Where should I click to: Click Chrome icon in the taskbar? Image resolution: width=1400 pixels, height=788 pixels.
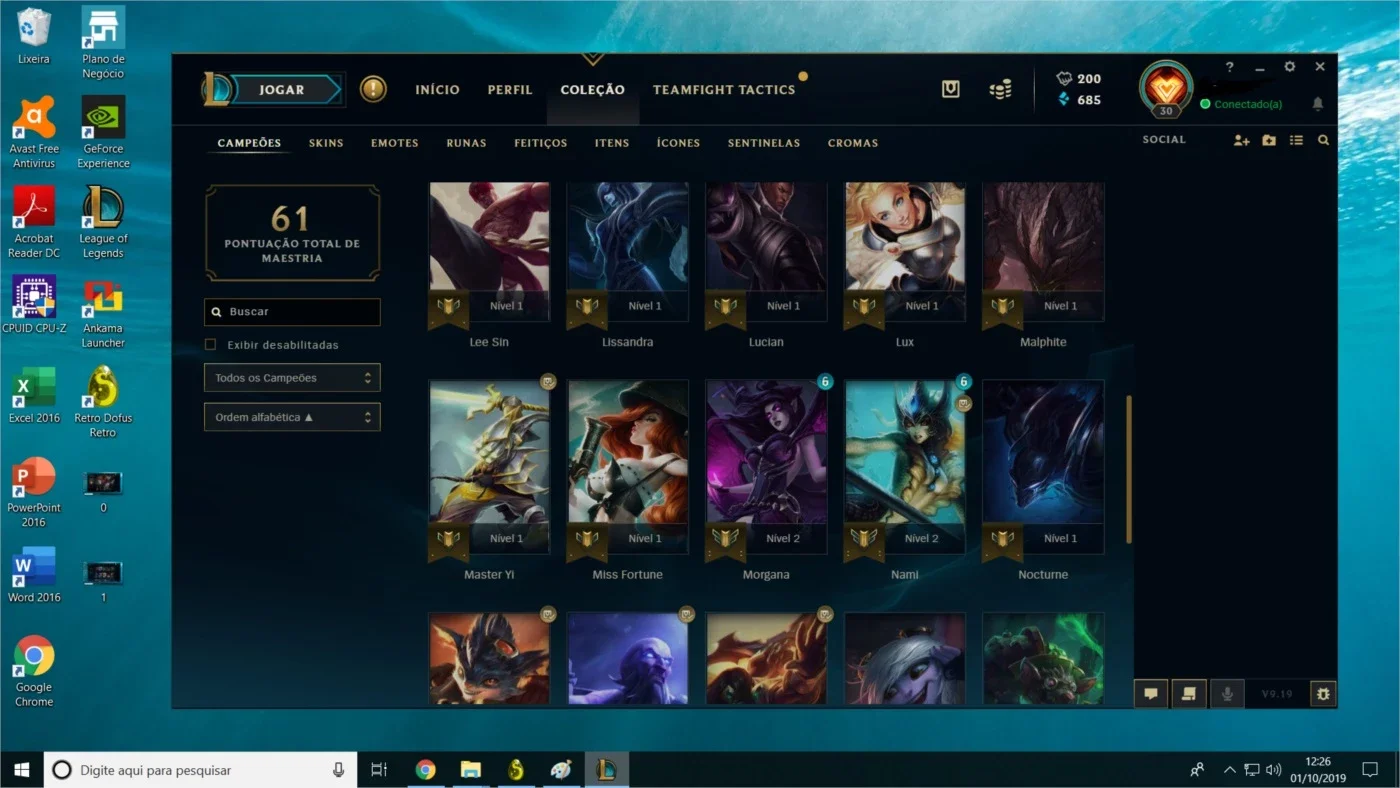(426, 770)
